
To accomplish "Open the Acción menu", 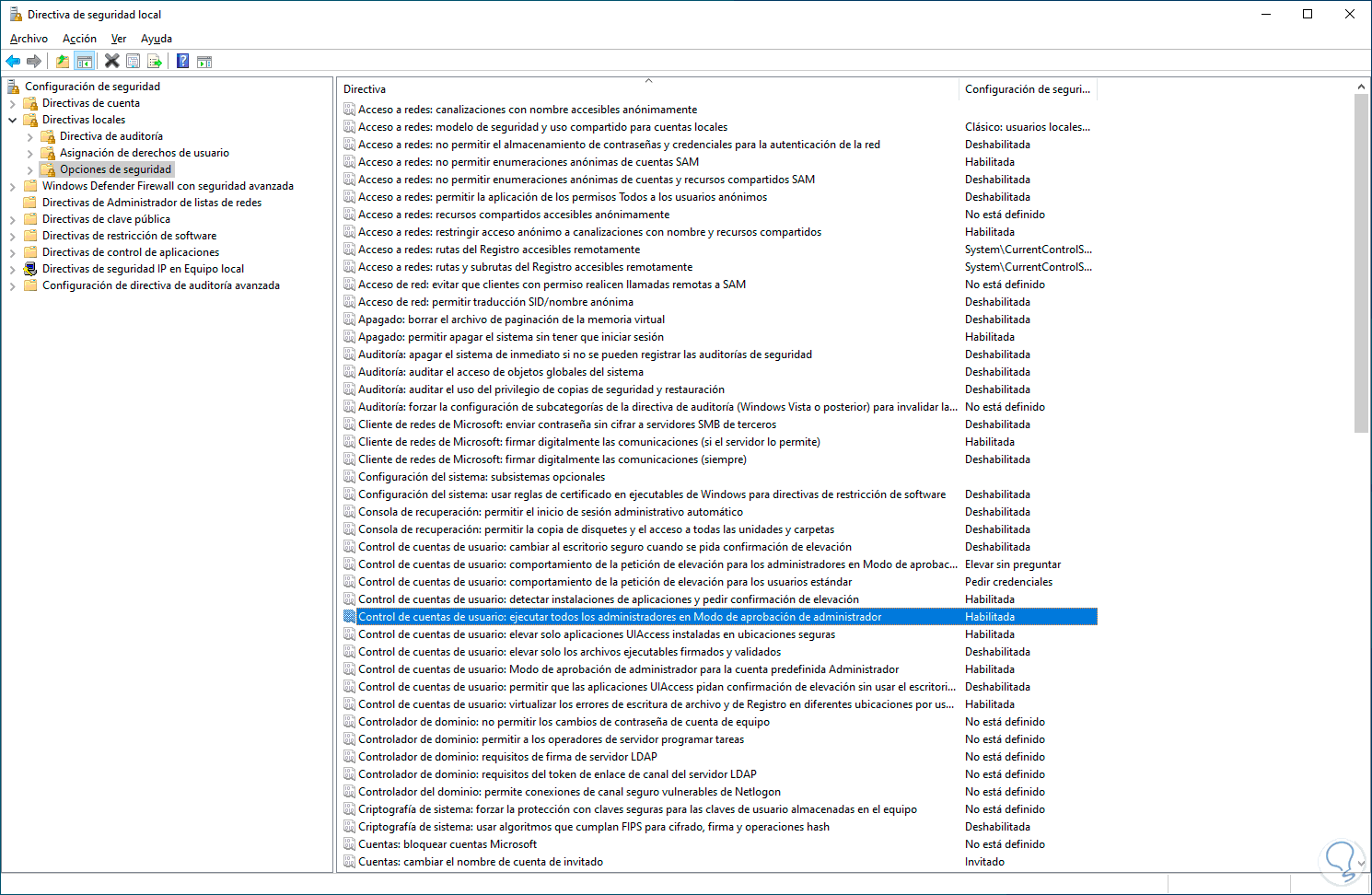I will [79, 39].
